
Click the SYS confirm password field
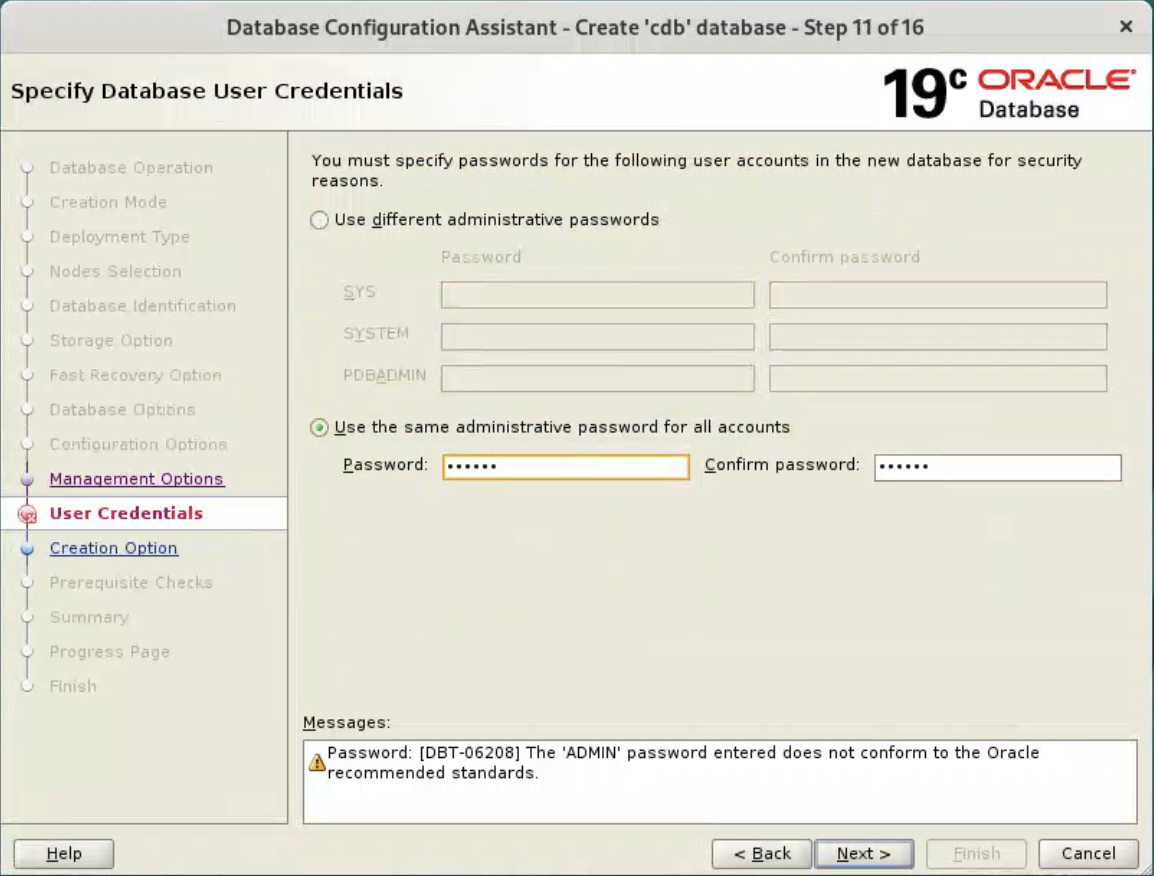click(x=938, y=294)
